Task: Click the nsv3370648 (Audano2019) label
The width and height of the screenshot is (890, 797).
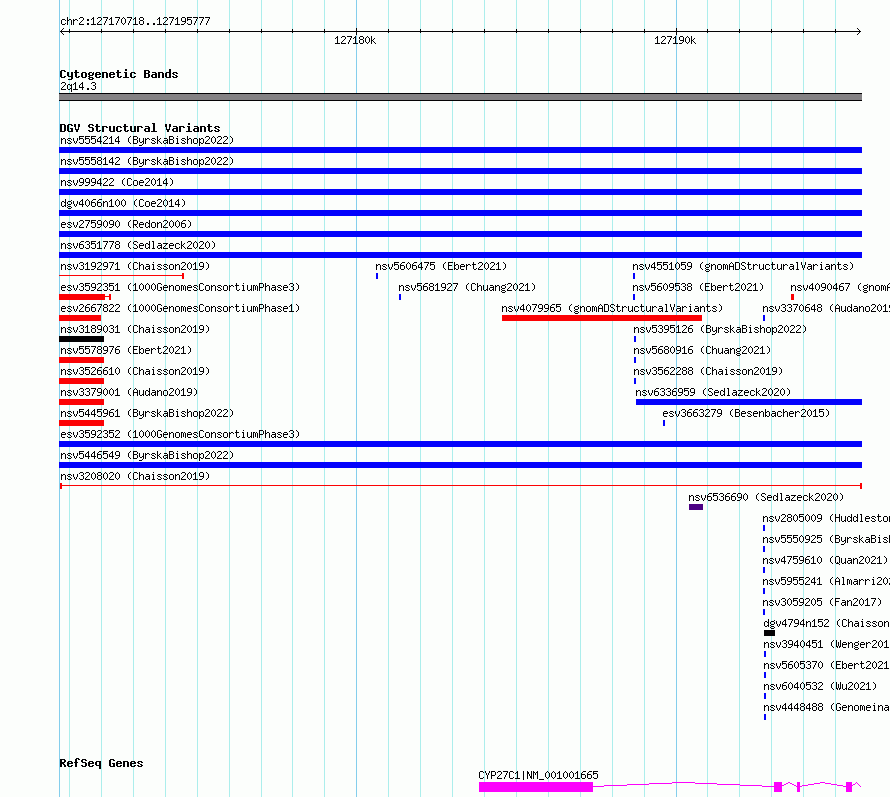Action: point(826,308)
